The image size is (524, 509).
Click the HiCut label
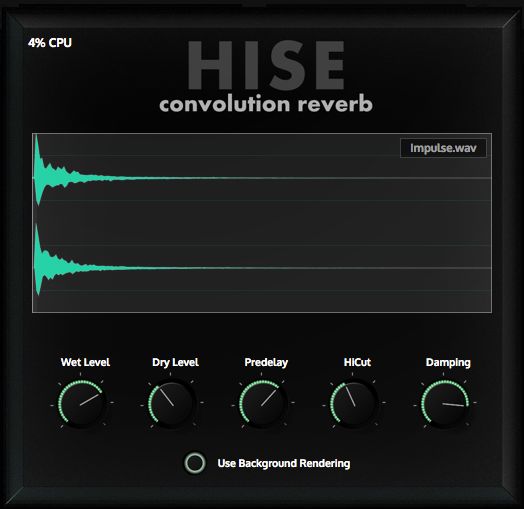click(x=357, y=362)
